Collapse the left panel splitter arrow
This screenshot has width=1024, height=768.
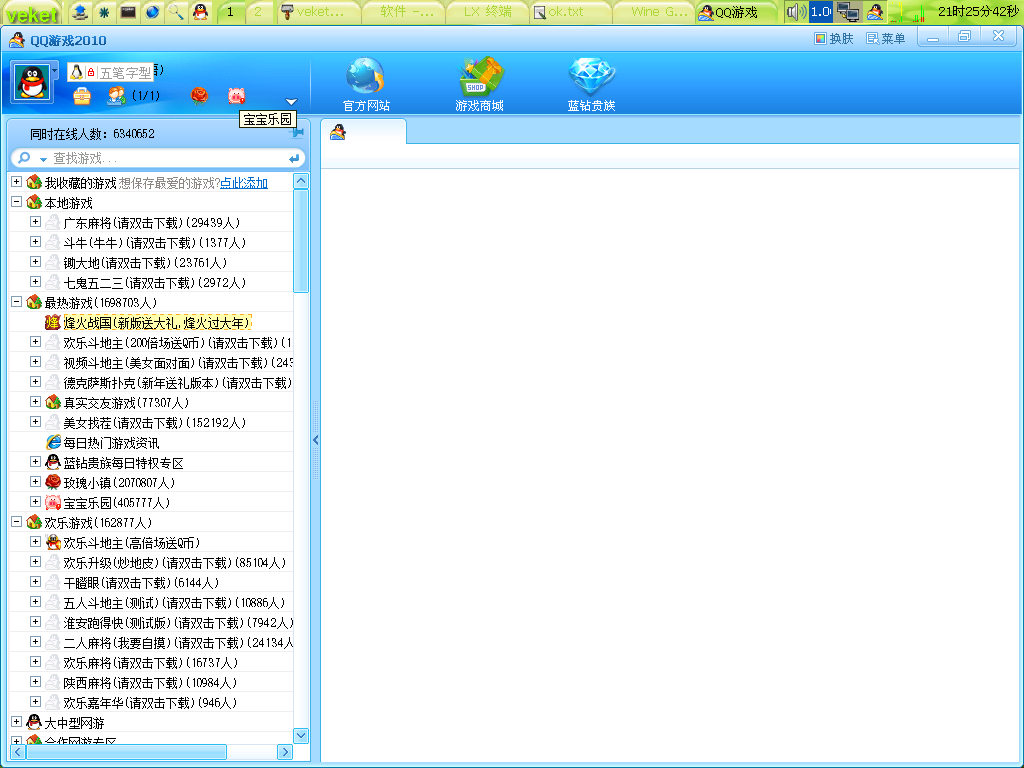click(315, 440)
